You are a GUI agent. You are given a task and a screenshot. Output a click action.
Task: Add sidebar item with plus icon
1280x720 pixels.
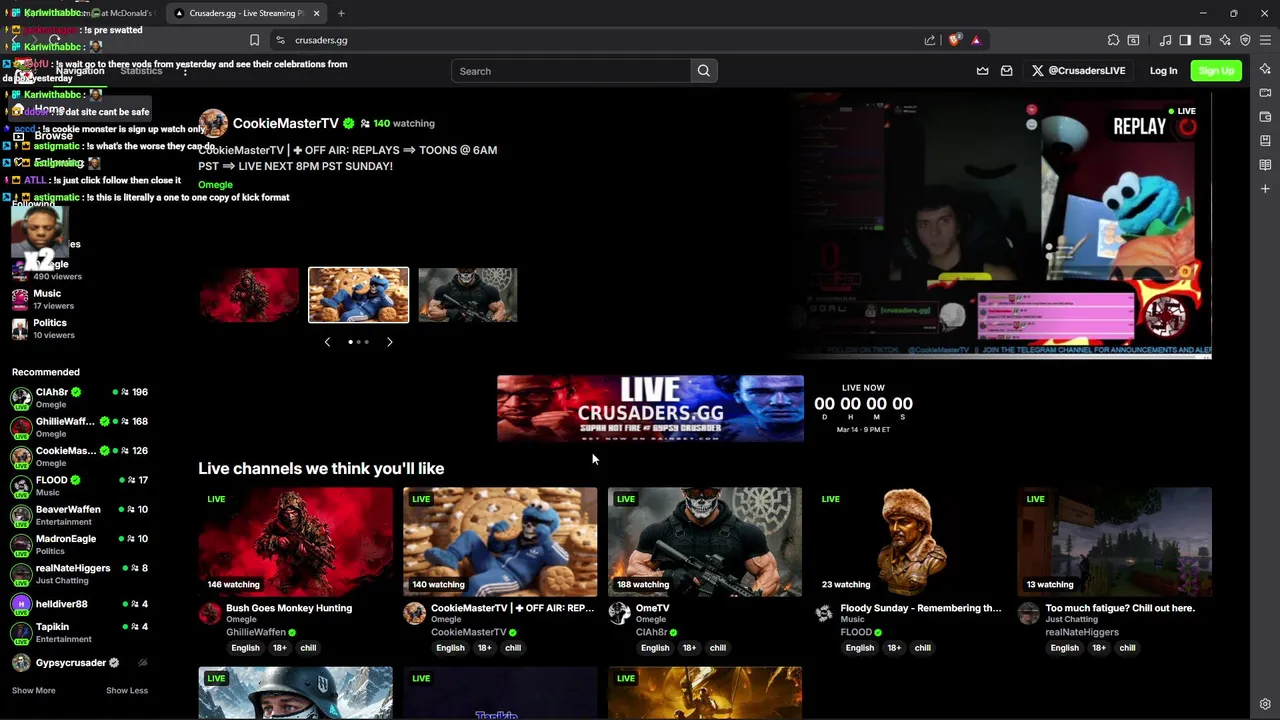pos(1265,189)
